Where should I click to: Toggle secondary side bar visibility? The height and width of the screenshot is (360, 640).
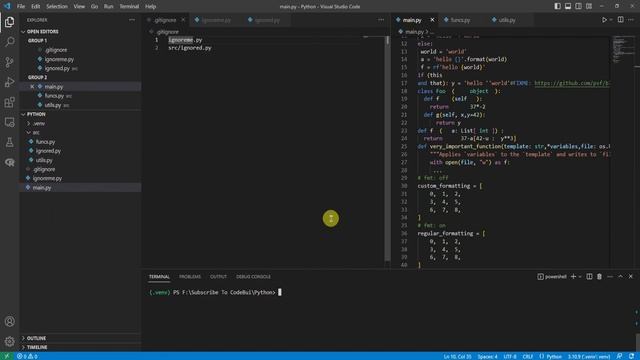pyautogui.click(x=578, y=6)
